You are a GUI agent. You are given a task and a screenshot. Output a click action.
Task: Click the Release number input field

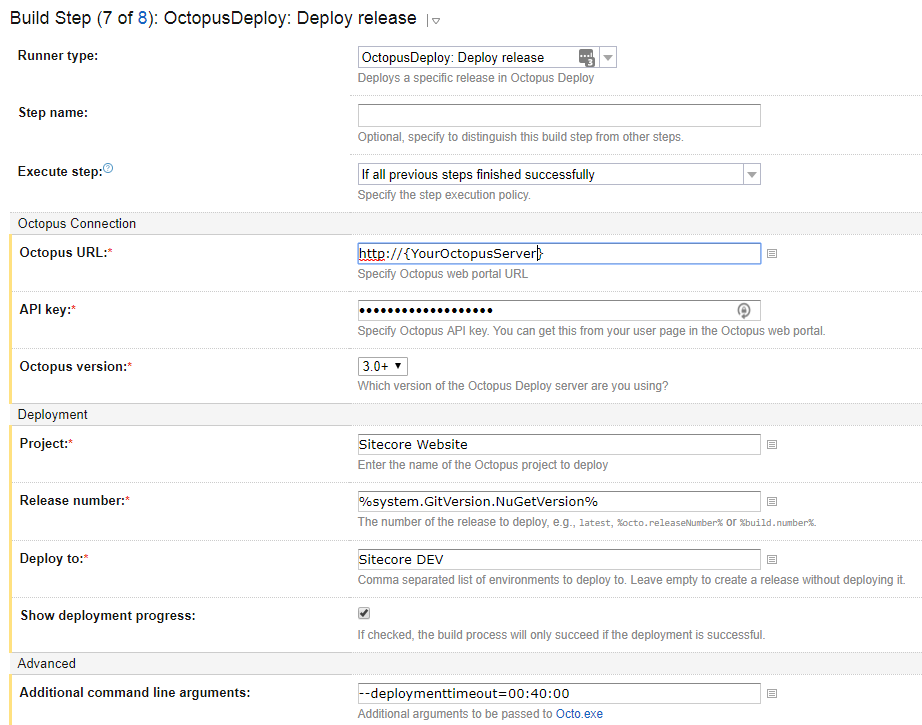pos(559,502)
